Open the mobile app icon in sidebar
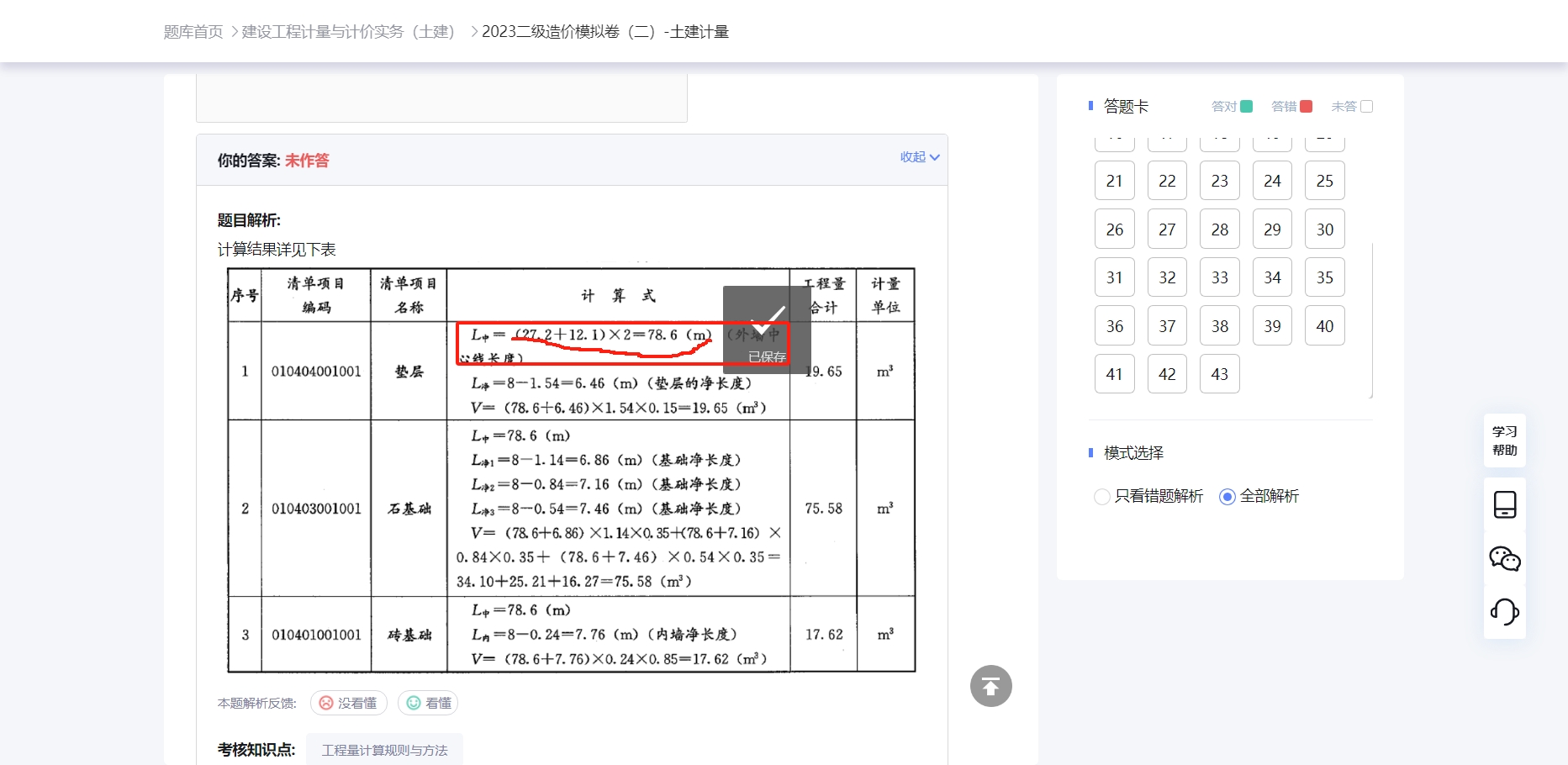The image size is (1568, 765). click(x=1505, y=504)
